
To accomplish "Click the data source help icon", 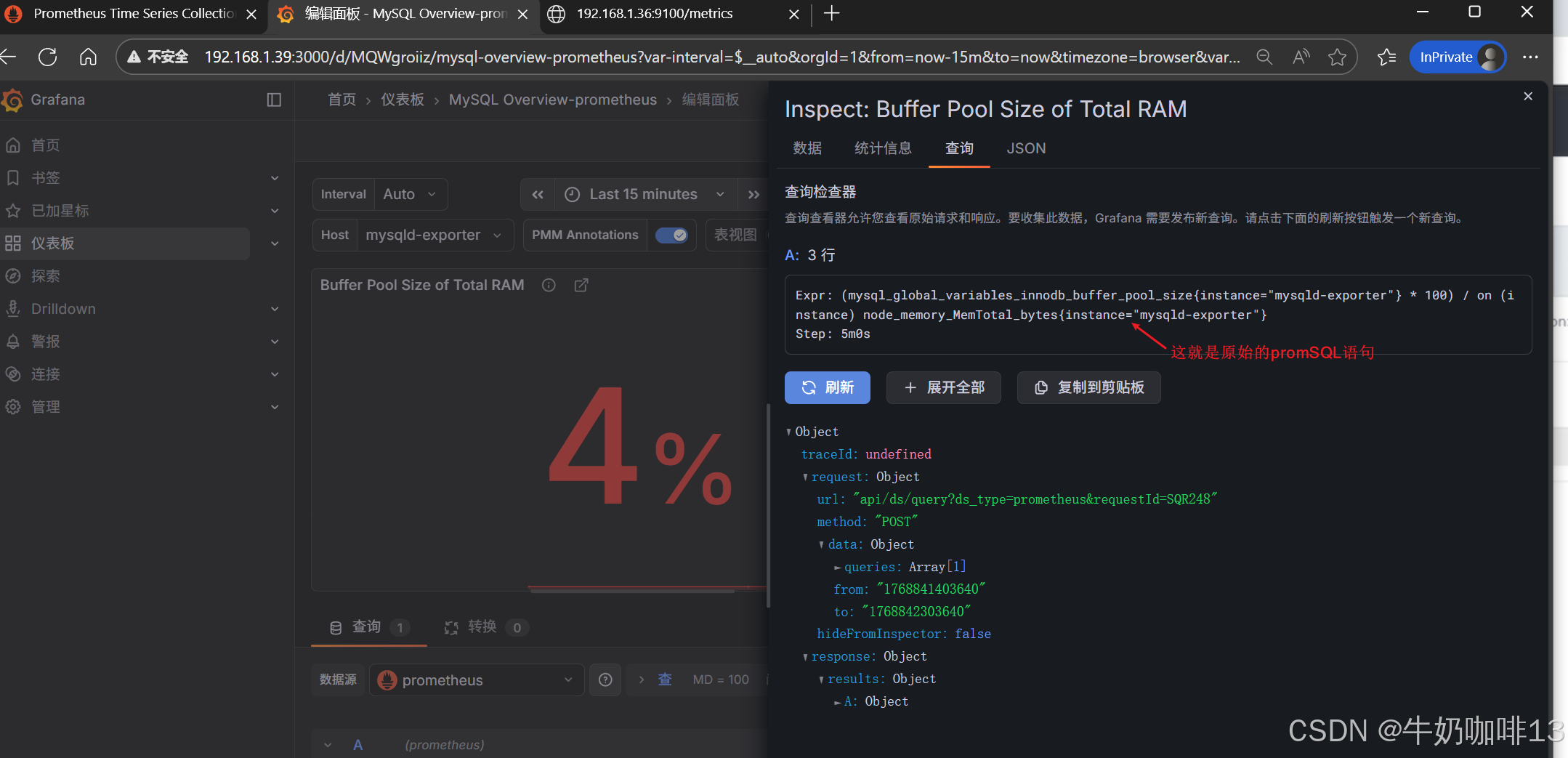I will (x=605, y=680).
